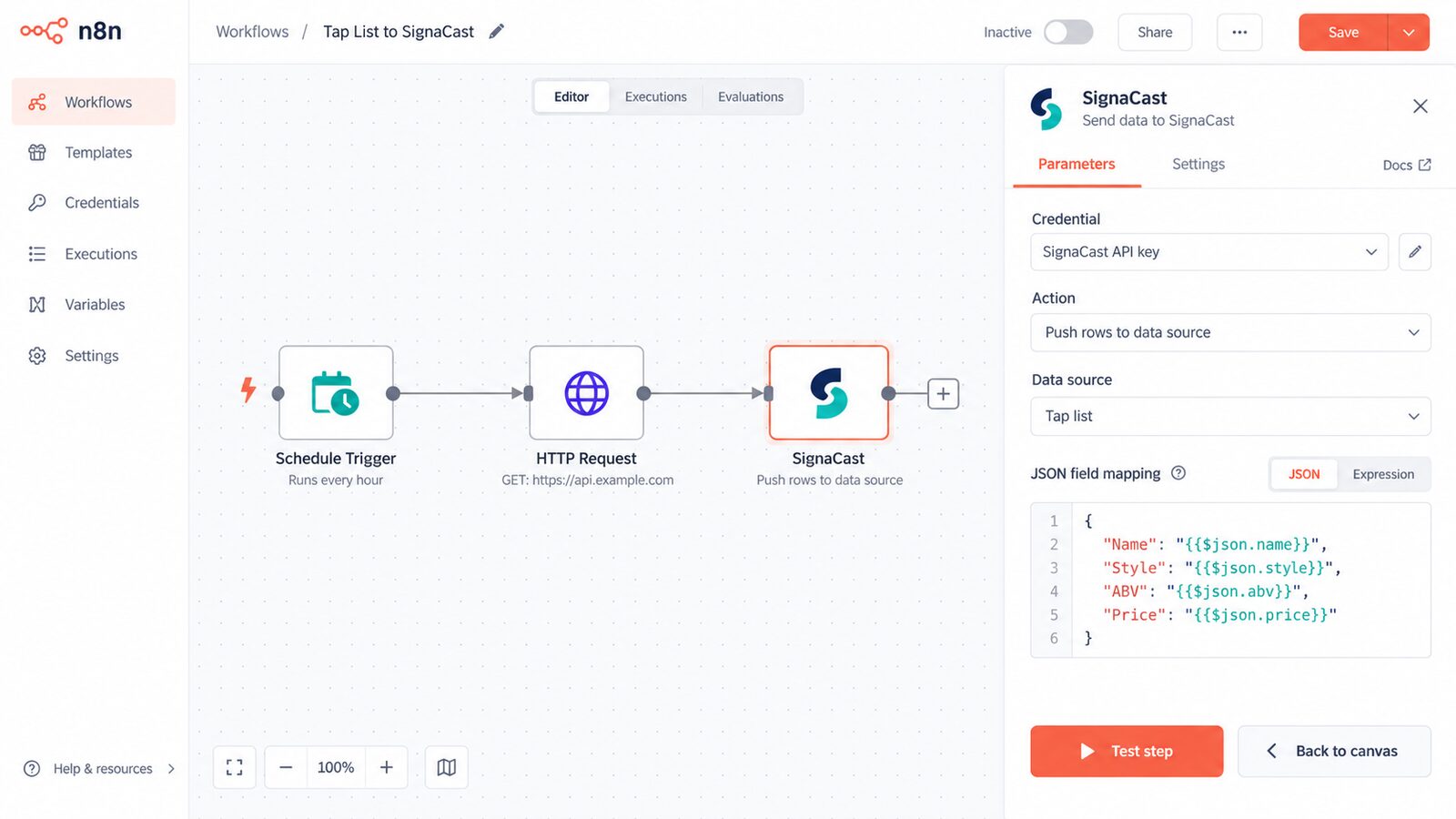Screen dimensions: 1456x819
Task: Expand Help & resources menu
Action: tap(99, 769)
